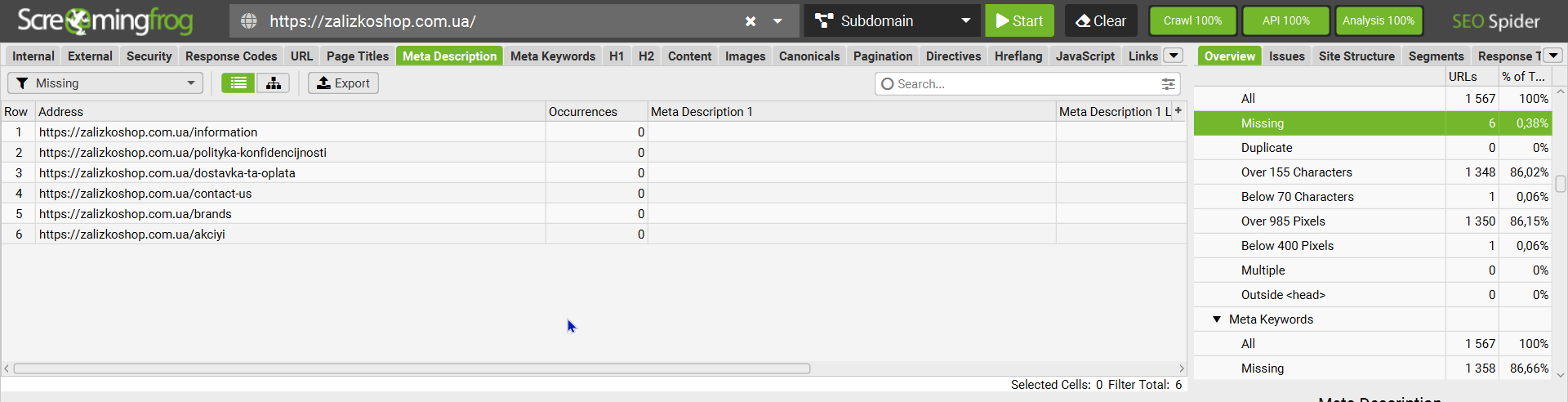Click the Export button
The width and height of the screenshot is (1568, 402).
343,83
